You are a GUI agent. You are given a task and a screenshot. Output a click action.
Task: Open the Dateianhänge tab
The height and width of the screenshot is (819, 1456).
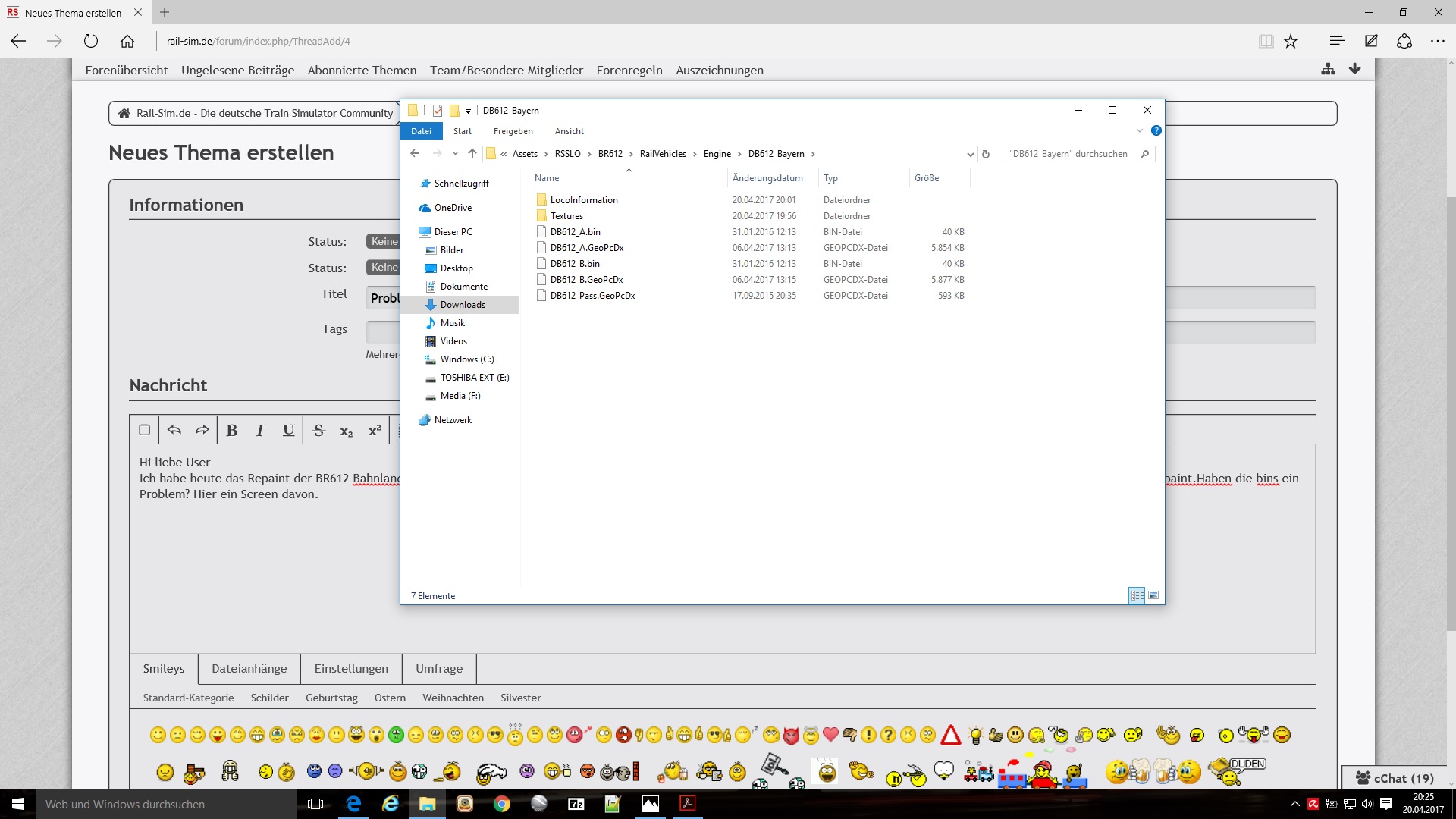point(249,669)
